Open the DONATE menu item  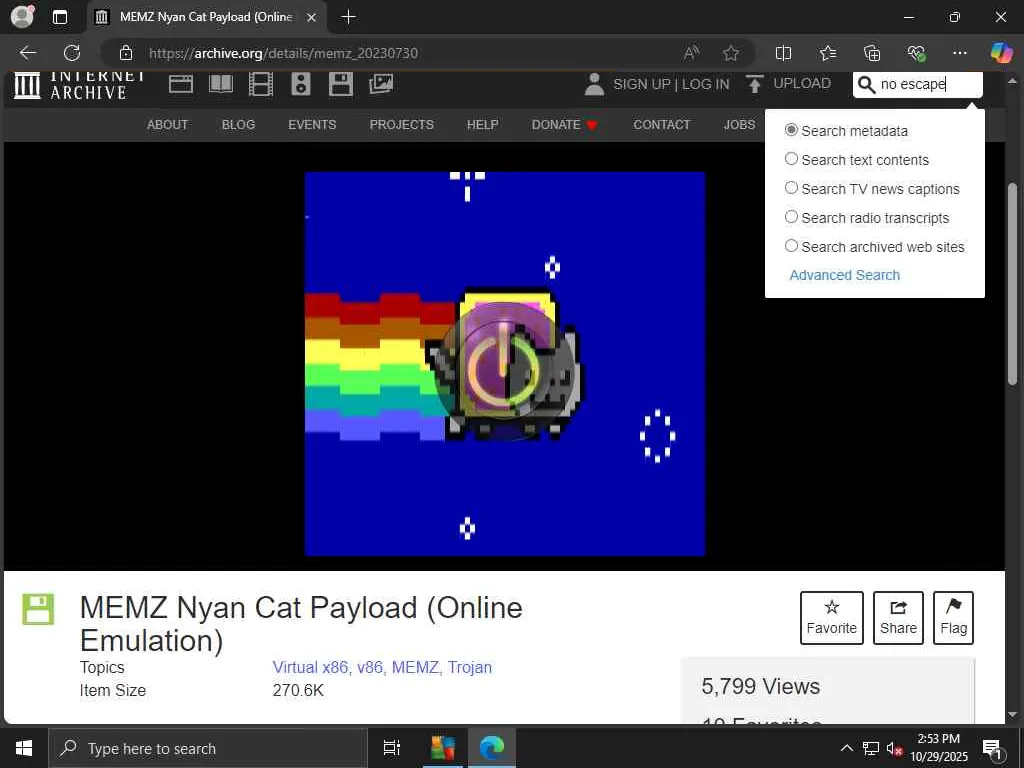564,125
